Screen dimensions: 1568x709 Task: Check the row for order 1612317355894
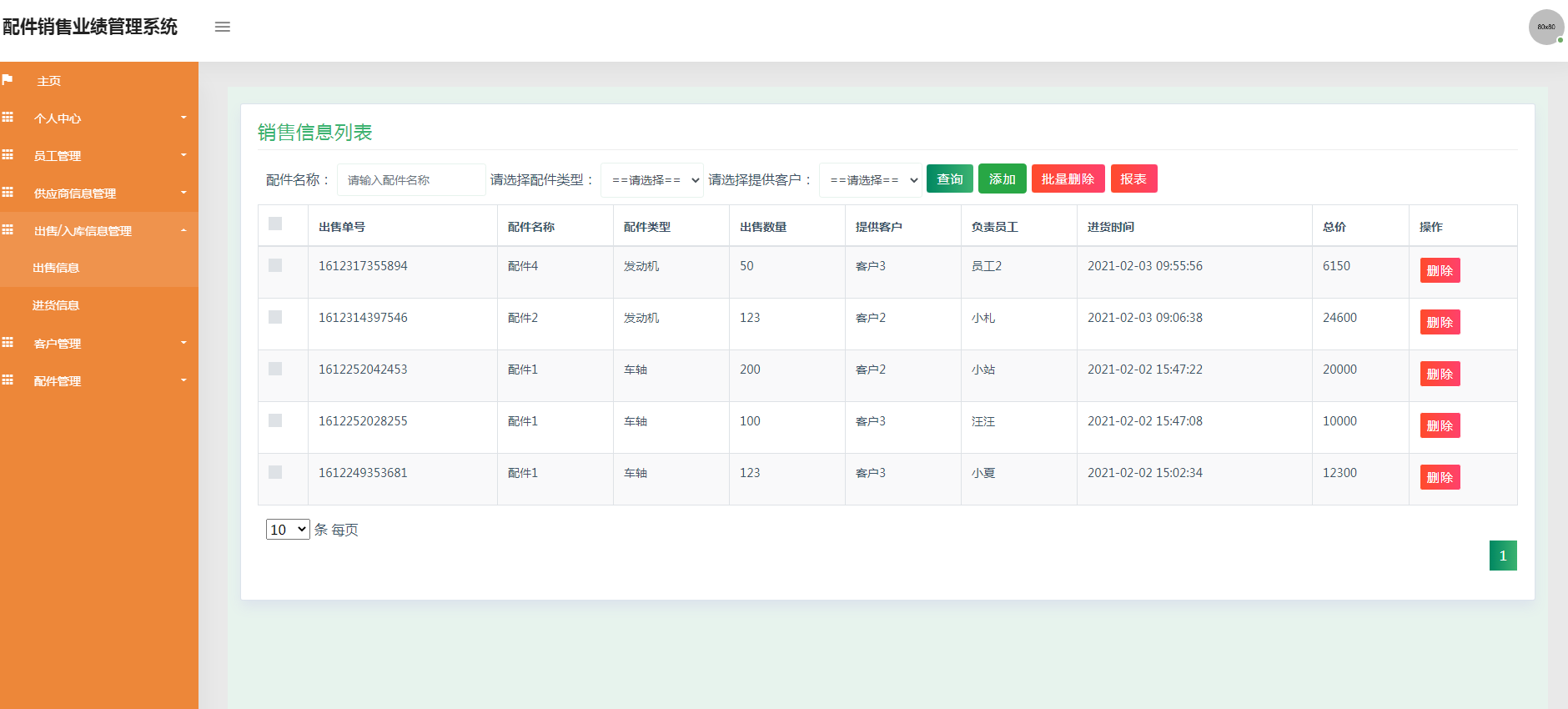pos(275,265)
